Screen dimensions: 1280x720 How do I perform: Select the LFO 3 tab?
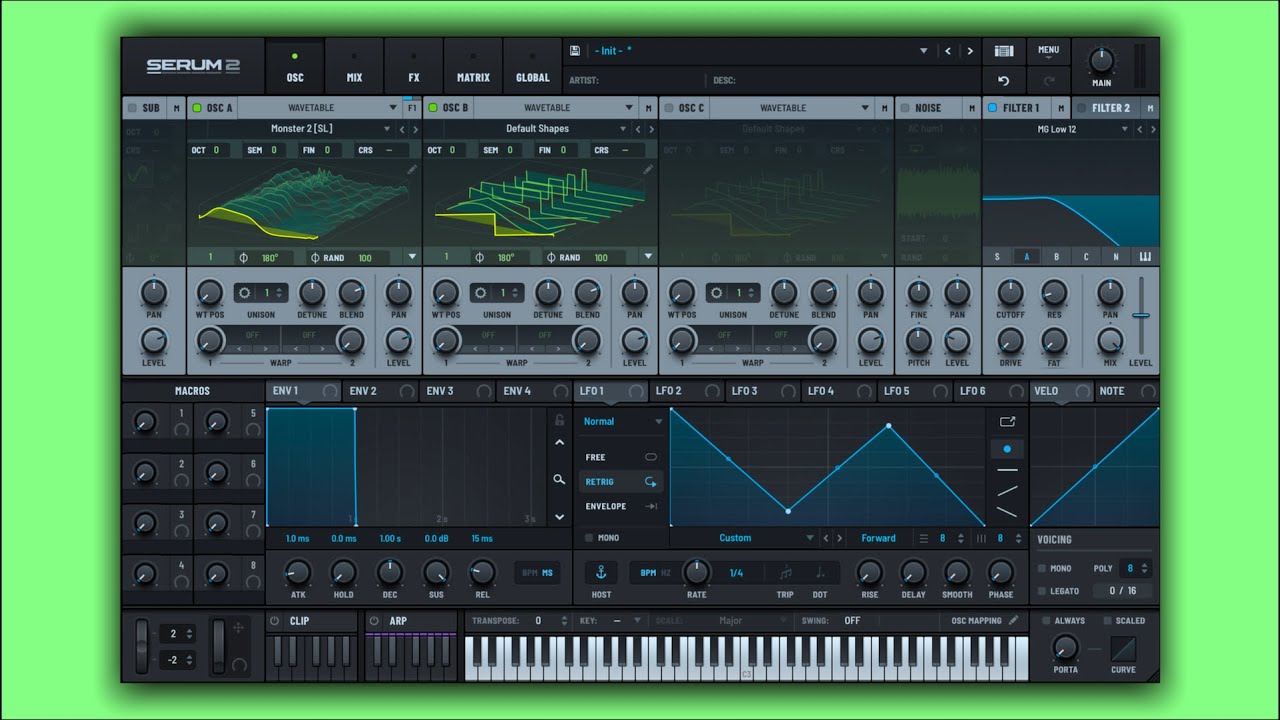click(x=762, y=391)
